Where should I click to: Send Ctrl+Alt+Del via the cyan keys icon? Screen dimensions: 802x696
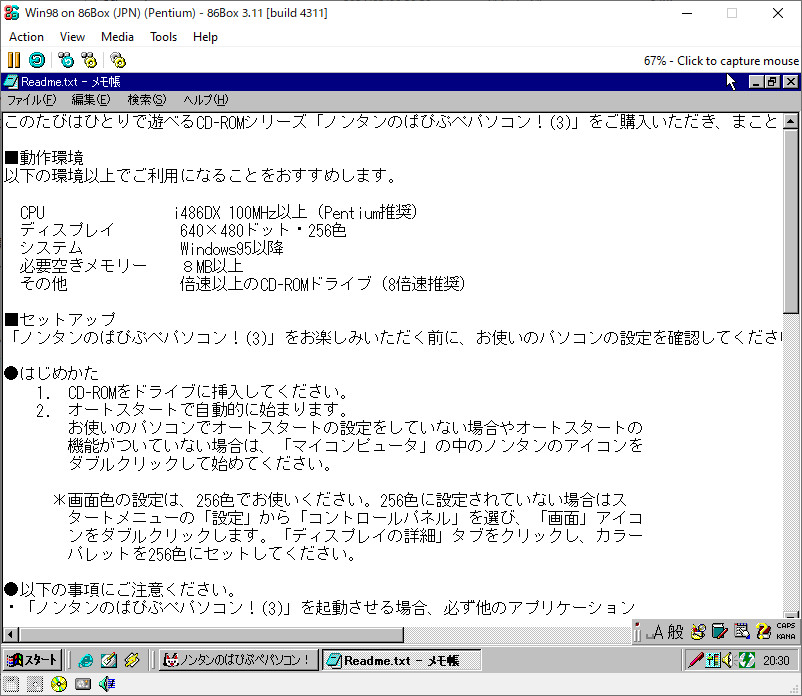click(66, 60)
